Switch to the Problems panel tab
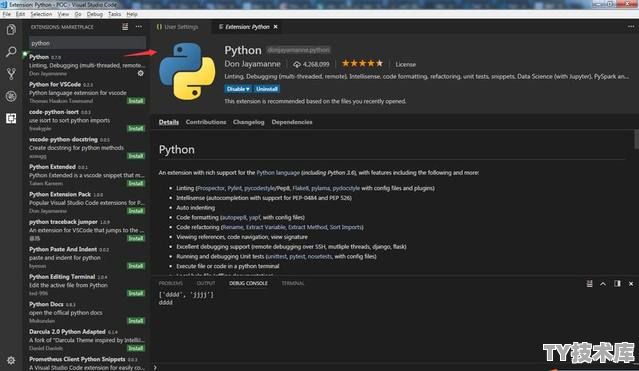 [171, 283]
